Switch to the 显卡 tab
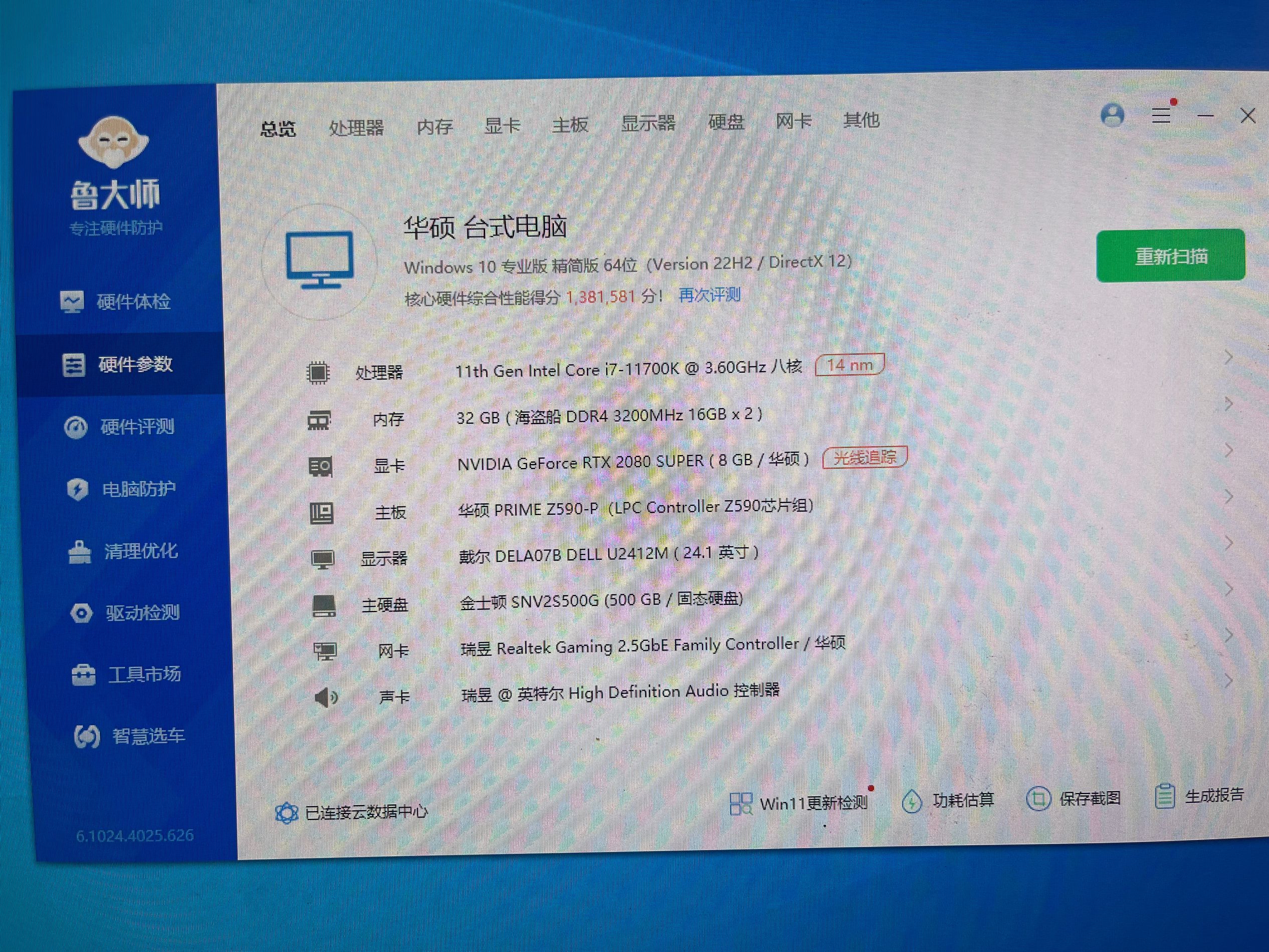 click(502, 125)
